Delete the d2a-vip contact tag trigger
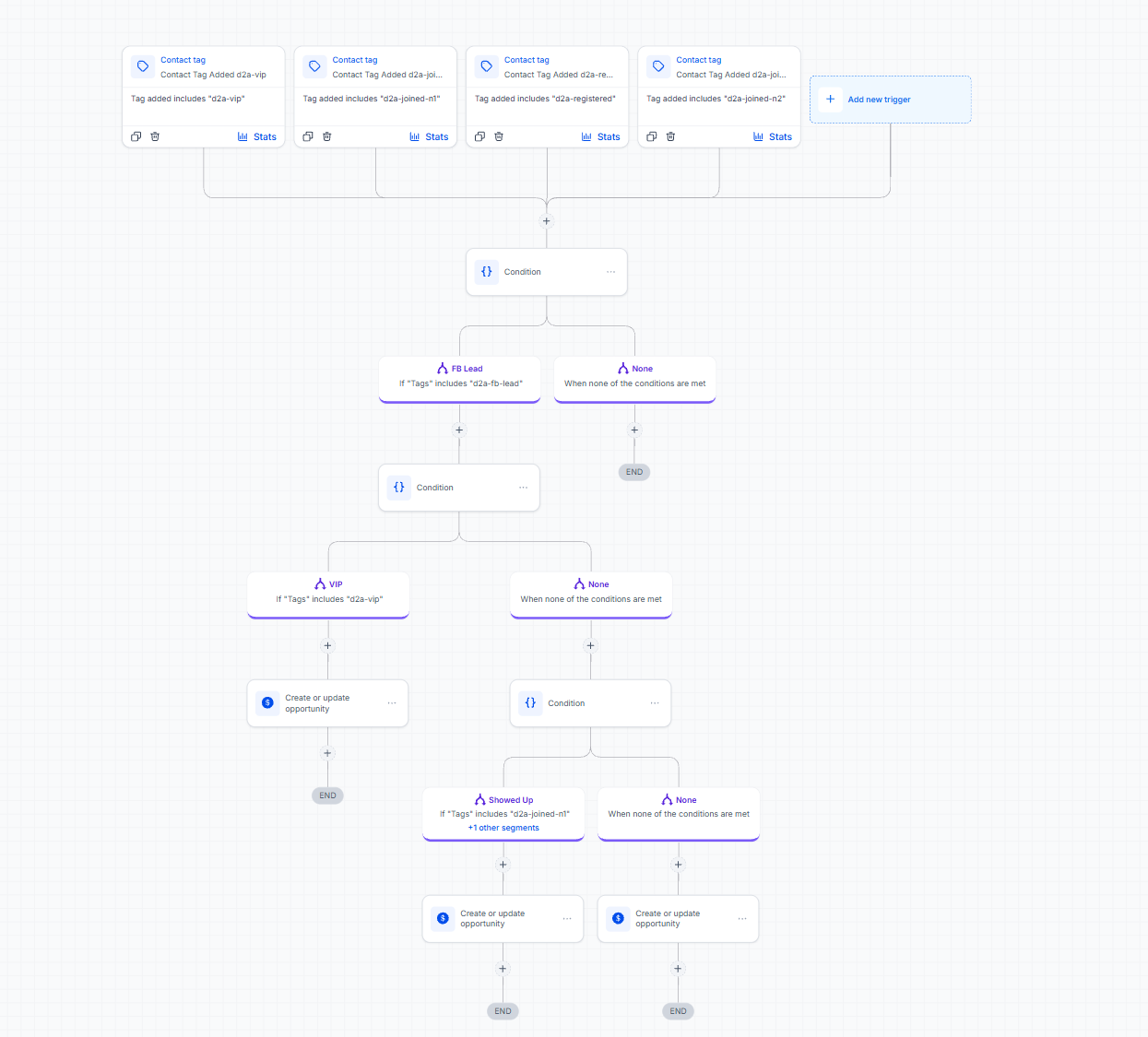Screen dimensions: 1148x1037 pyautogui.click(x=155, y=136)
